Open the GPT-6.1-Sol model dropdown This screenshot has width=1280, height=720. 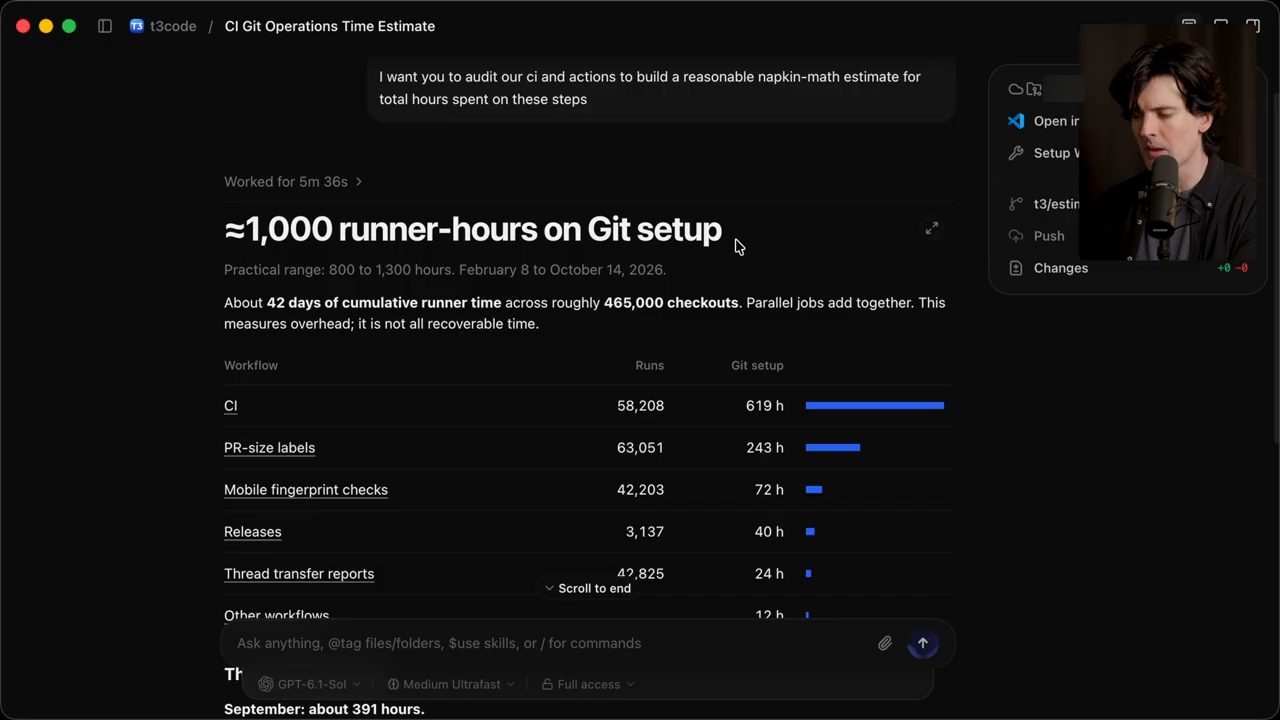[310, 684]
